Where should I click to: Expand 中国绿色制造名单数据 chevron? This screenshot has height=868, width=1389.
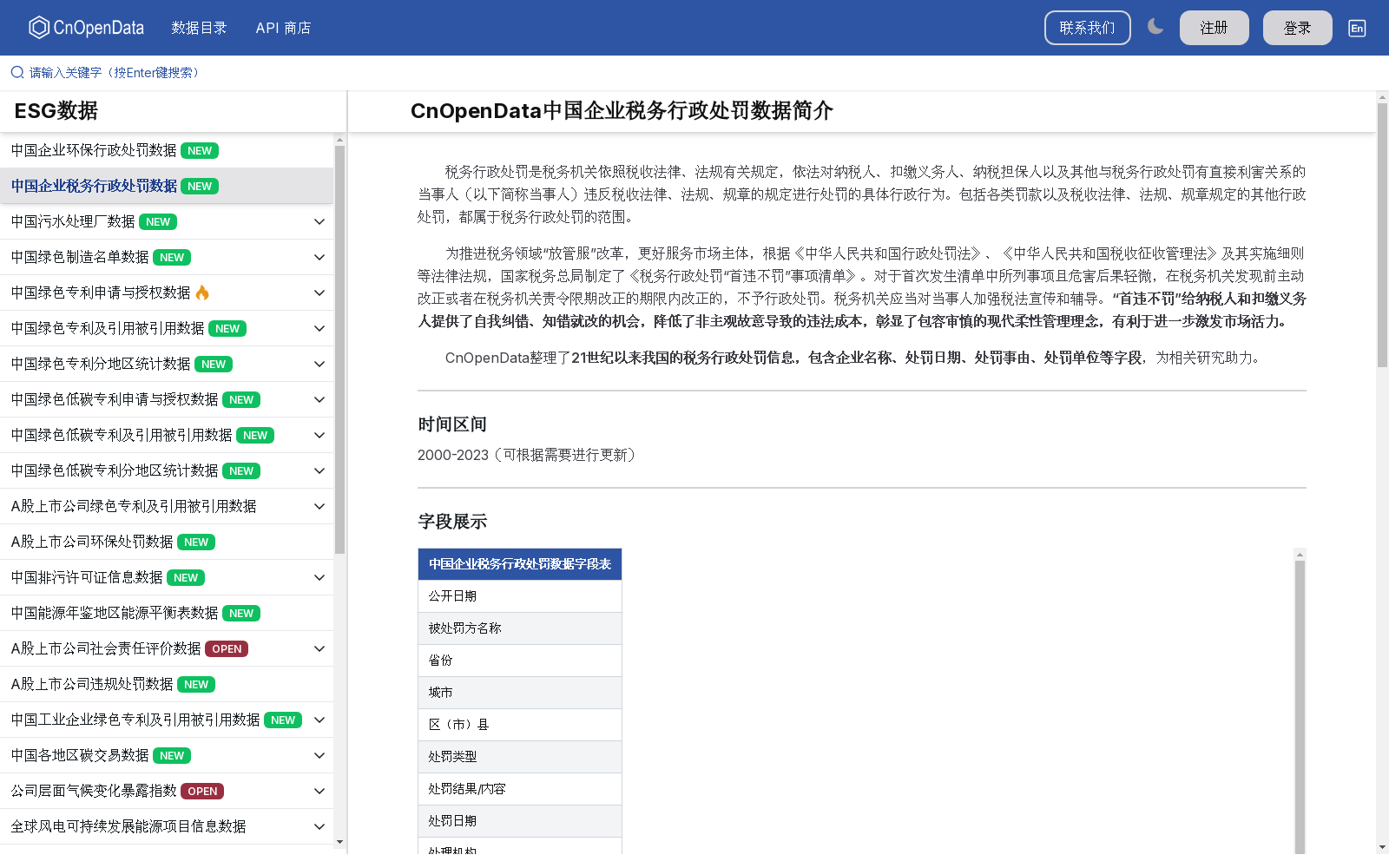click(319, 257)
